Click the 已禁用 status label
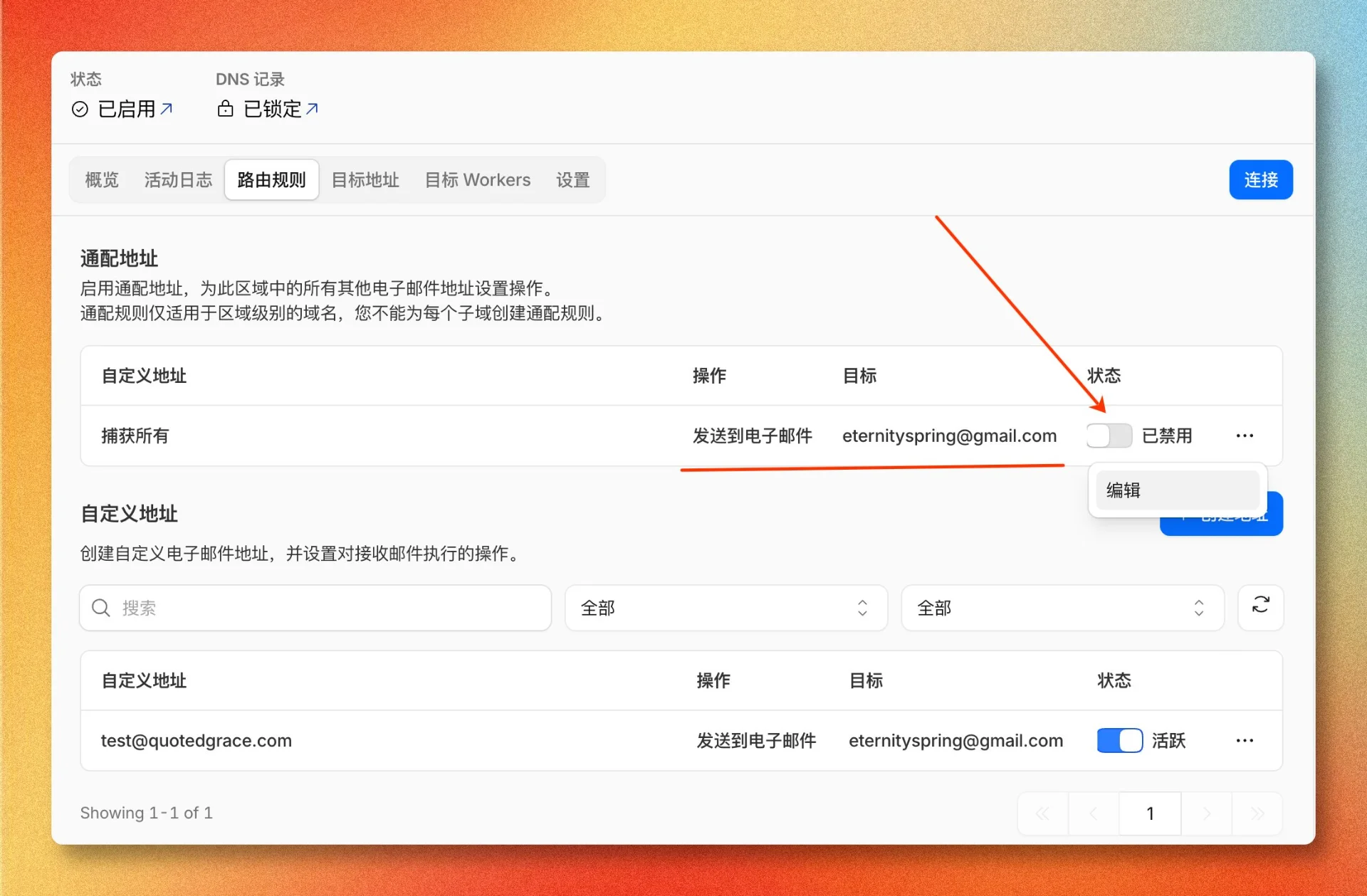 (1167, 436)
